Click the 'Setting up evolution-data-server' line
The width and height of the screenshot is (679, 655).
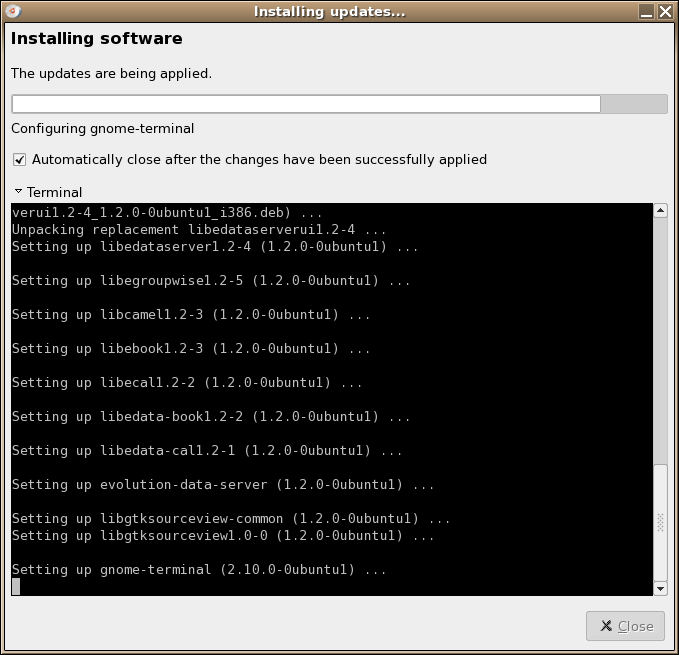tap(223, 485)
